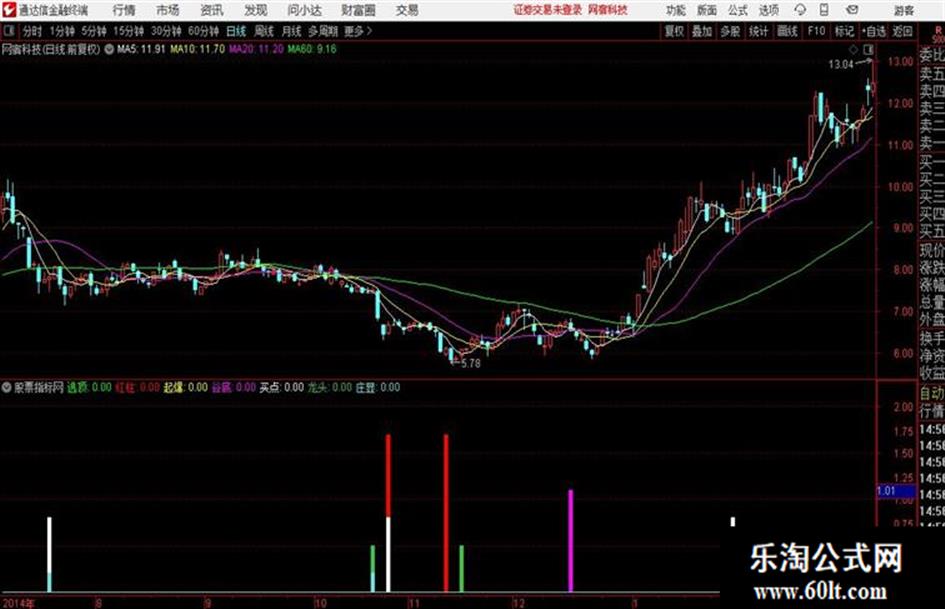Expand 更多 period options
The height and width of the screenshot is (609, 945).
pyautogui.click(x=358, y=31)
